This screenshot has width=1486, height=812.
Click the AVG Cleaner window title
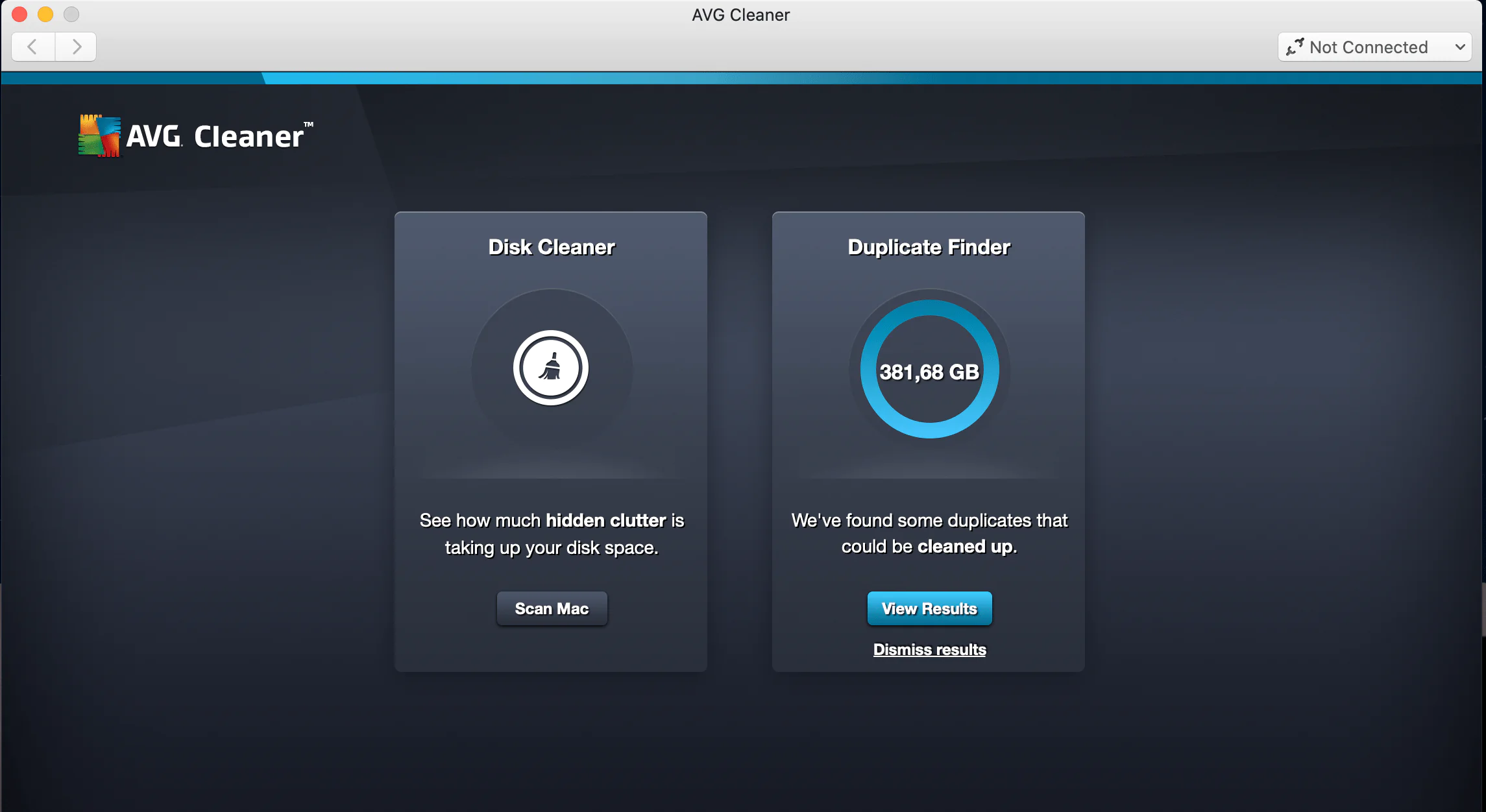tap(740, 15)
